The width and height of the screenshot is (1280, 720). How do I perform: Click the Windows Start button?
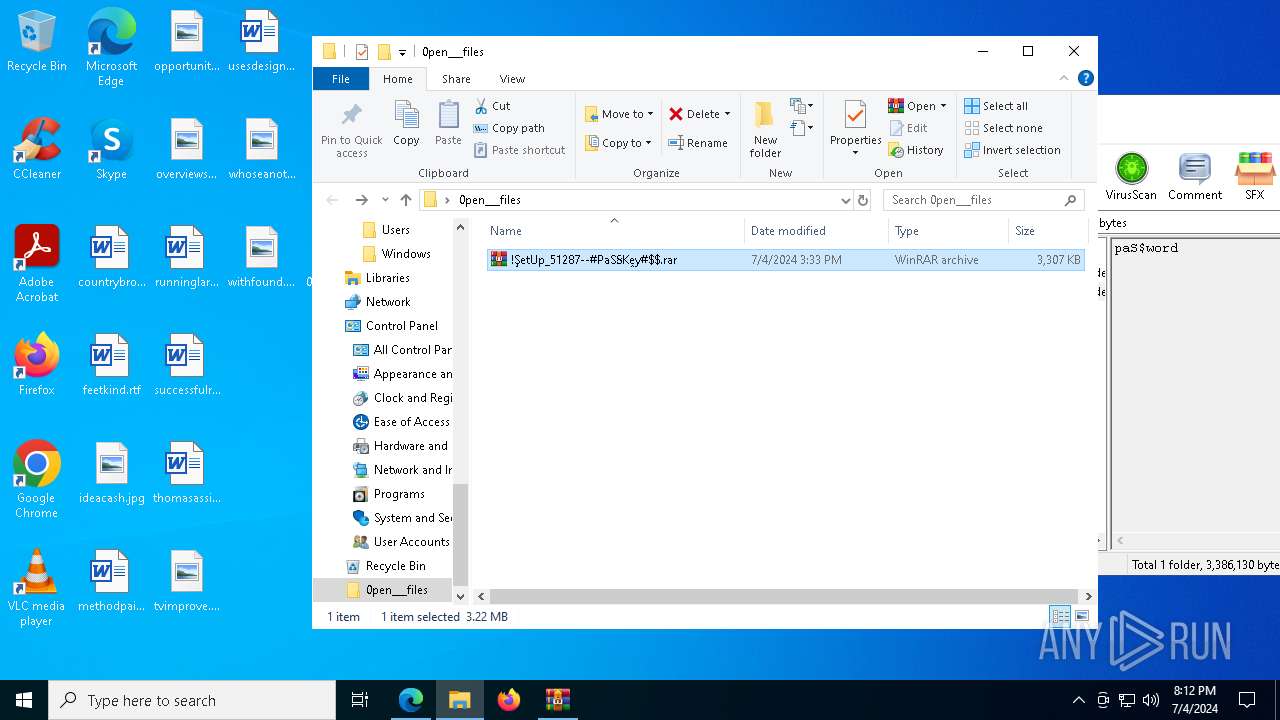pyautogui.click(x=24, y=700)
